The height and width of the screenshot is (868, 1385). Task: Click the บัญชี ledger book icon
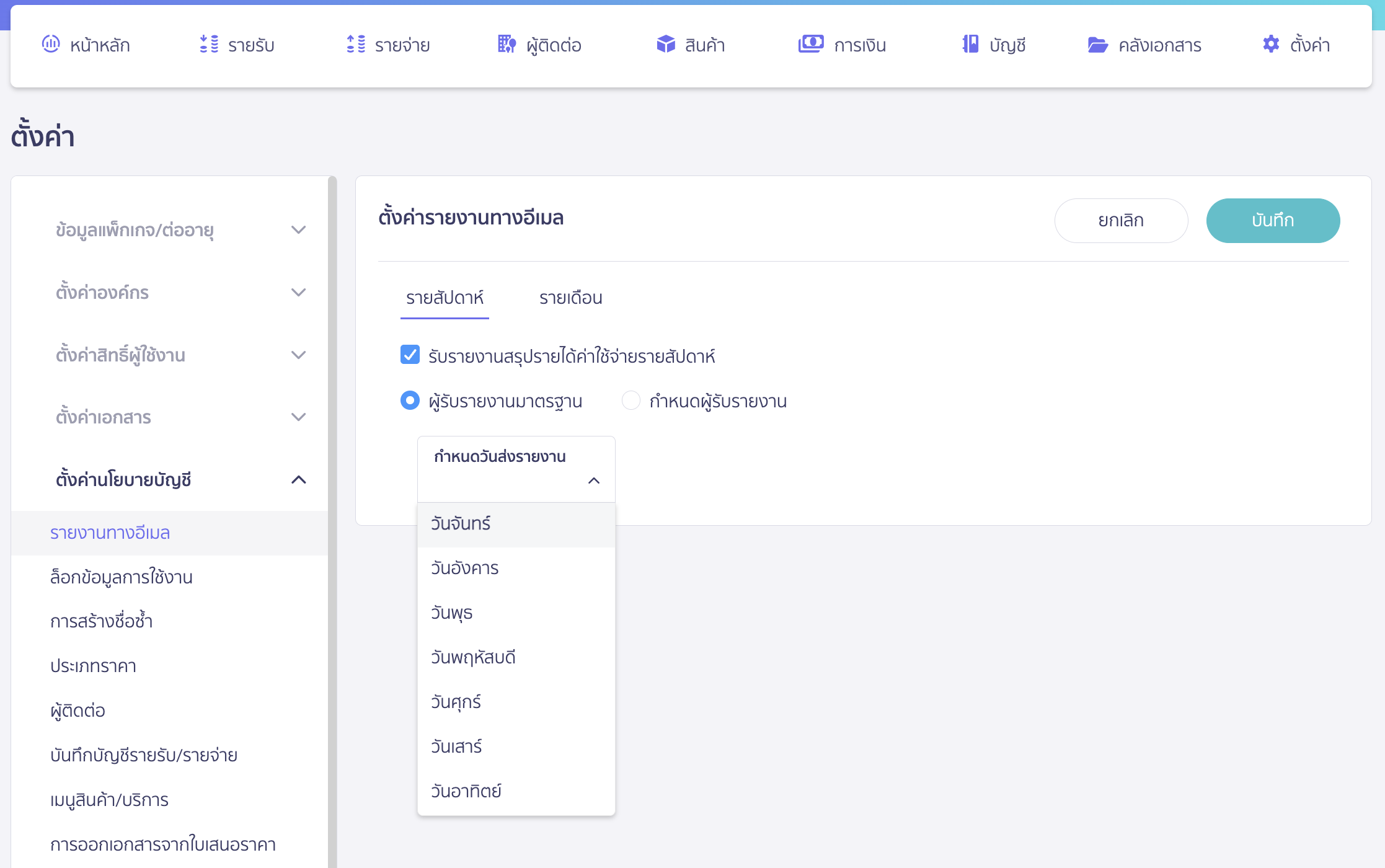(970, 44)
